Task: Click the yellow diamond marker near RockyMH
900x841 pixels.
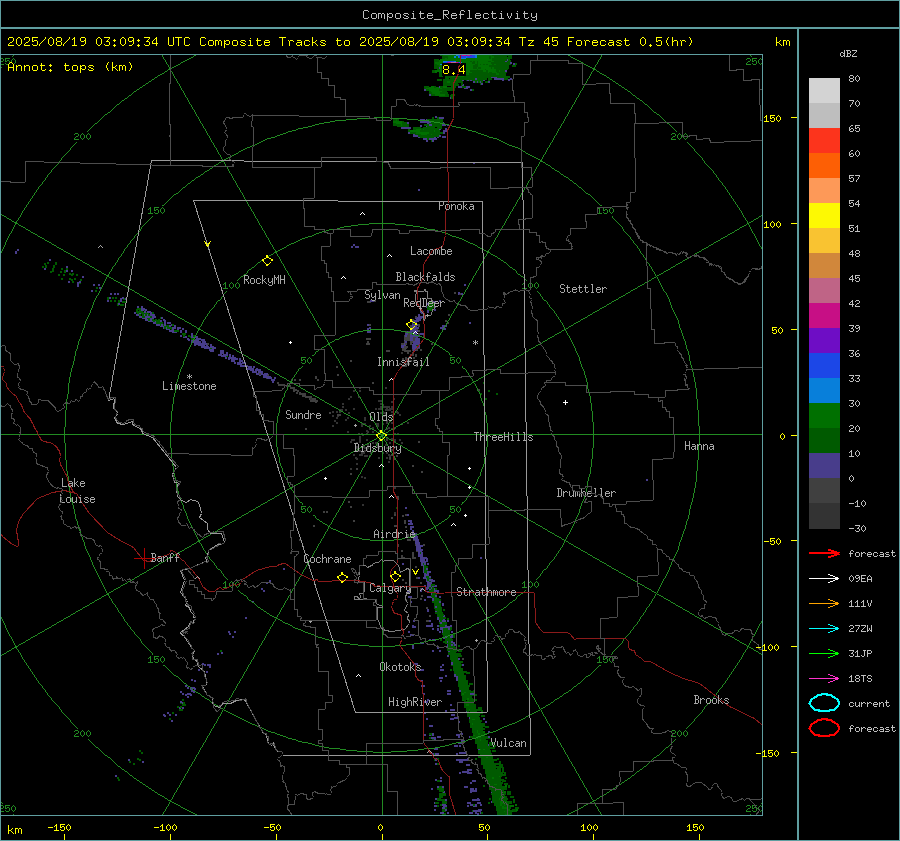Action: coord(267,261)
